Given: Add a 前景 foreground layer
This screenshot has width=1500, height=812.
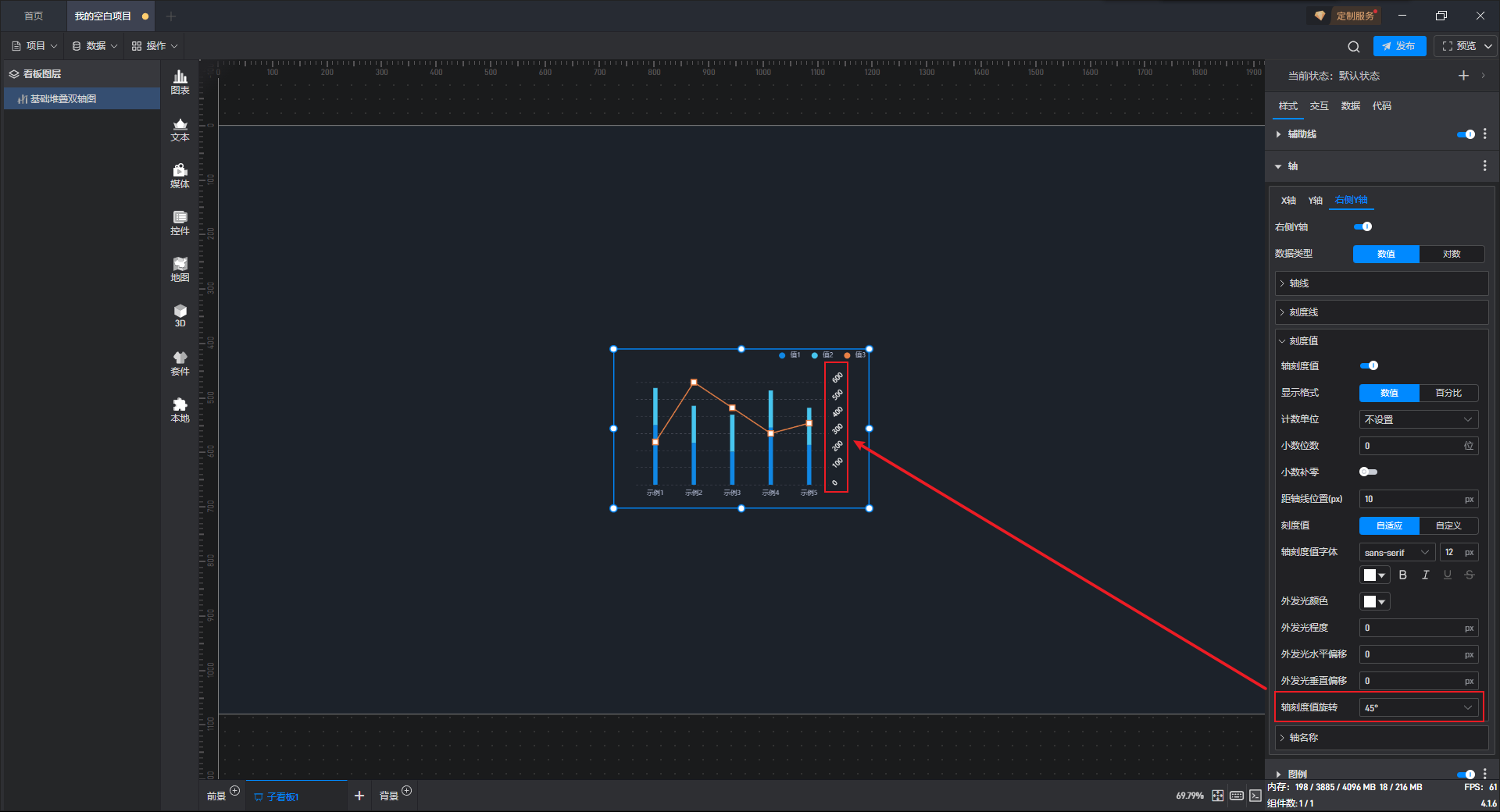Looking at the screenshot, I should click(x=234, y=791).
